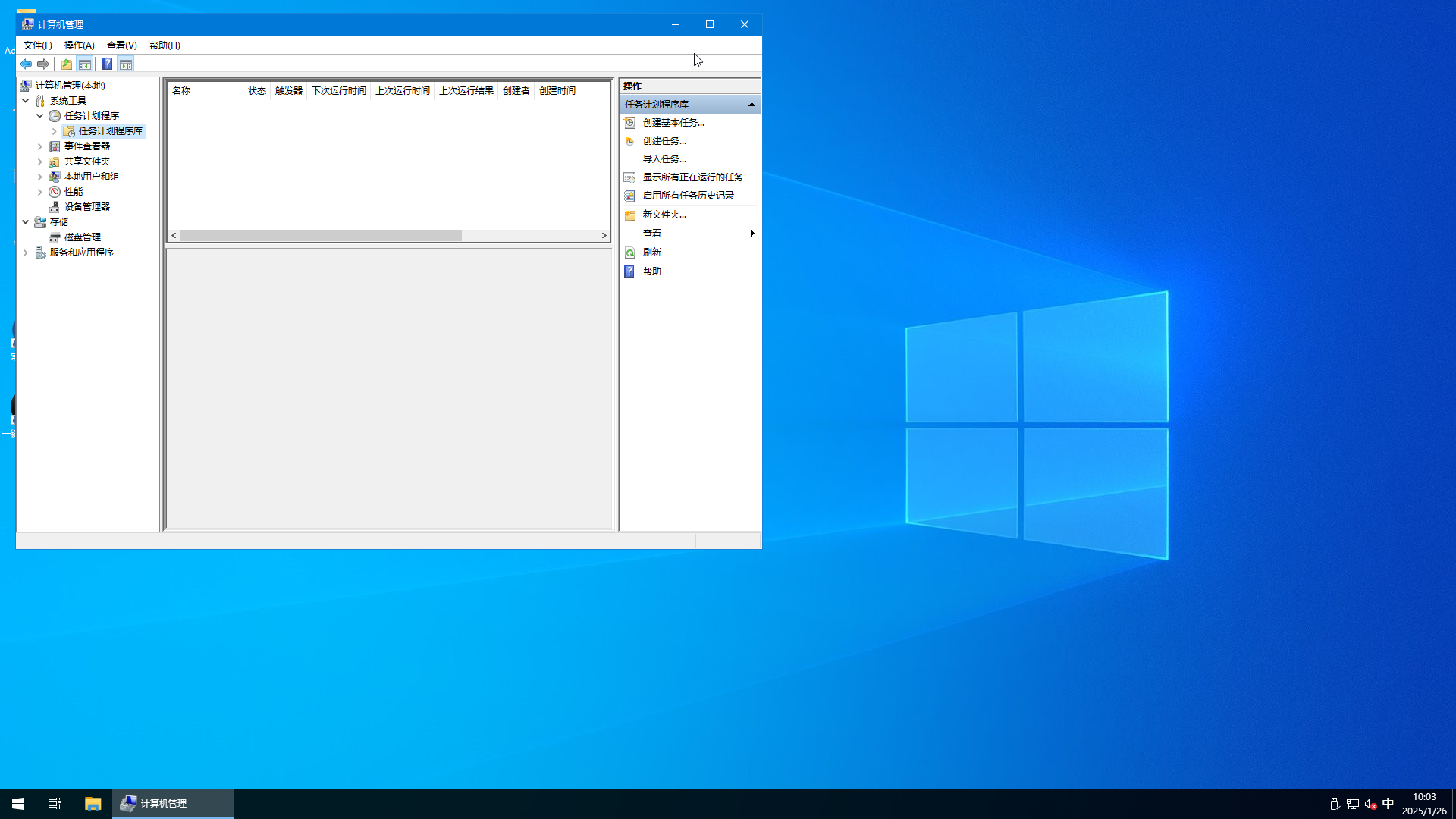Viewport: 1456px width, 819px height.
Task: Click the 上次运行时间 column header
Action: pyautogui.click(x=402, y=91)
